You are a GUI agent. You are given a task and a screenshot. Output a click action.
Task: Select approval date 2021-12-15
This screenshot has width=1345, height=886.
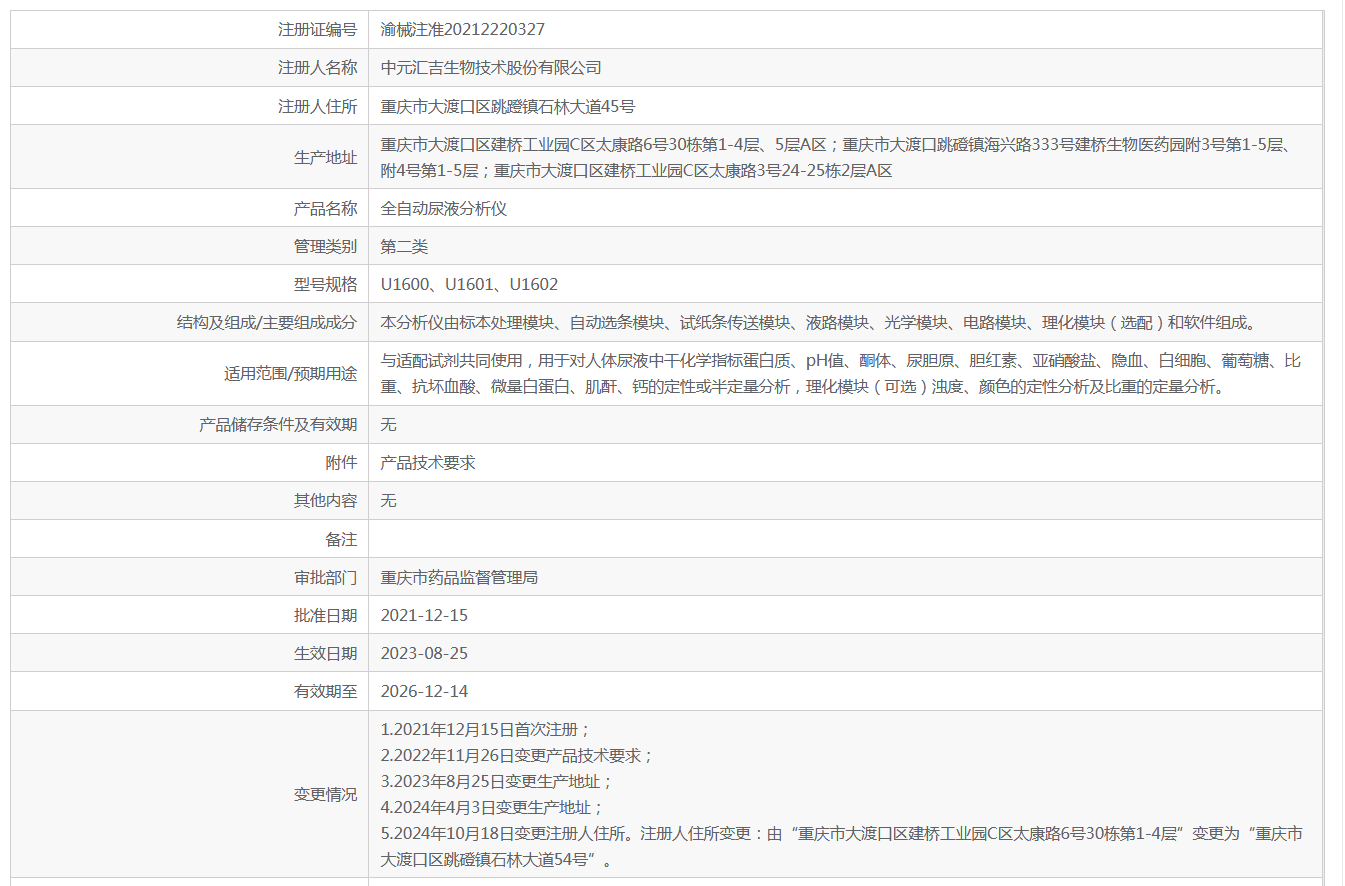pos(424,615)
